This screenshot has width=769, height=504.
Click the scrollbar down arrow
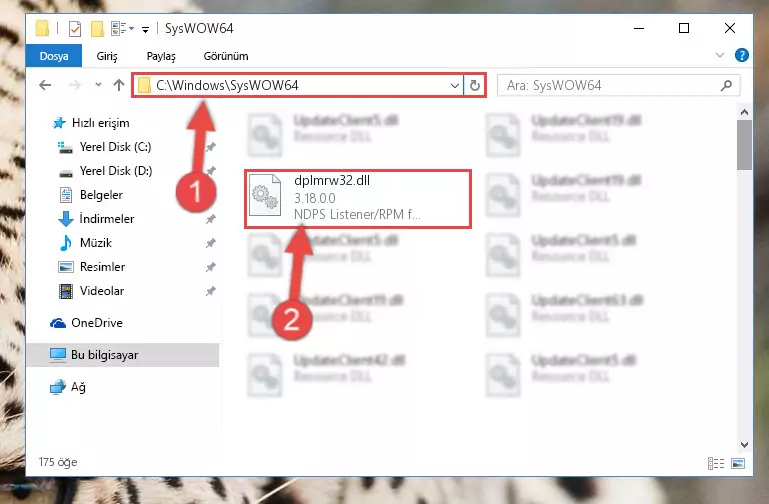(x=744, y=445)
